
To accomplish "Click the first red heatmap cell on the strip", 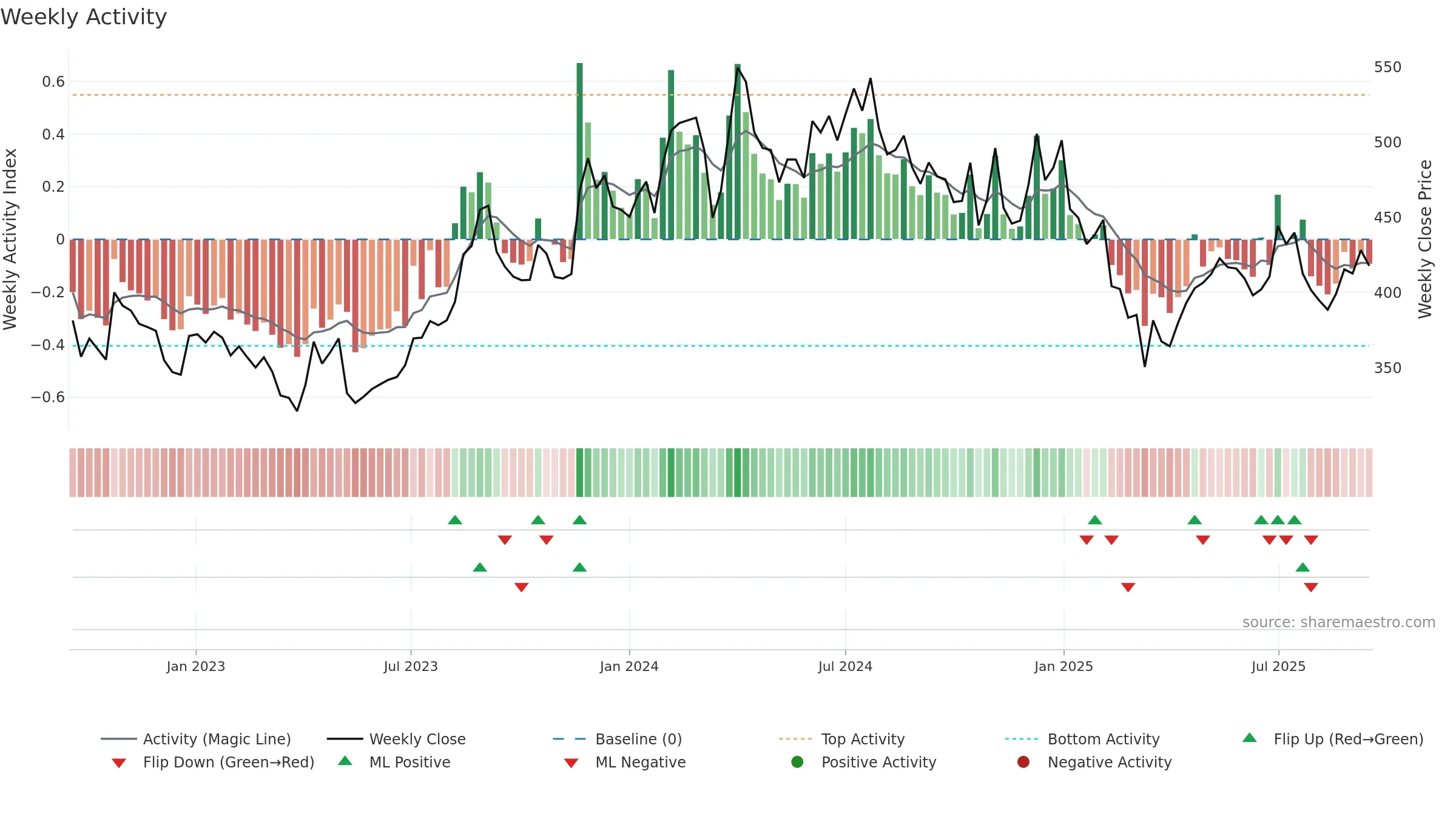I will pyautogui.click(x=73, y=473).
